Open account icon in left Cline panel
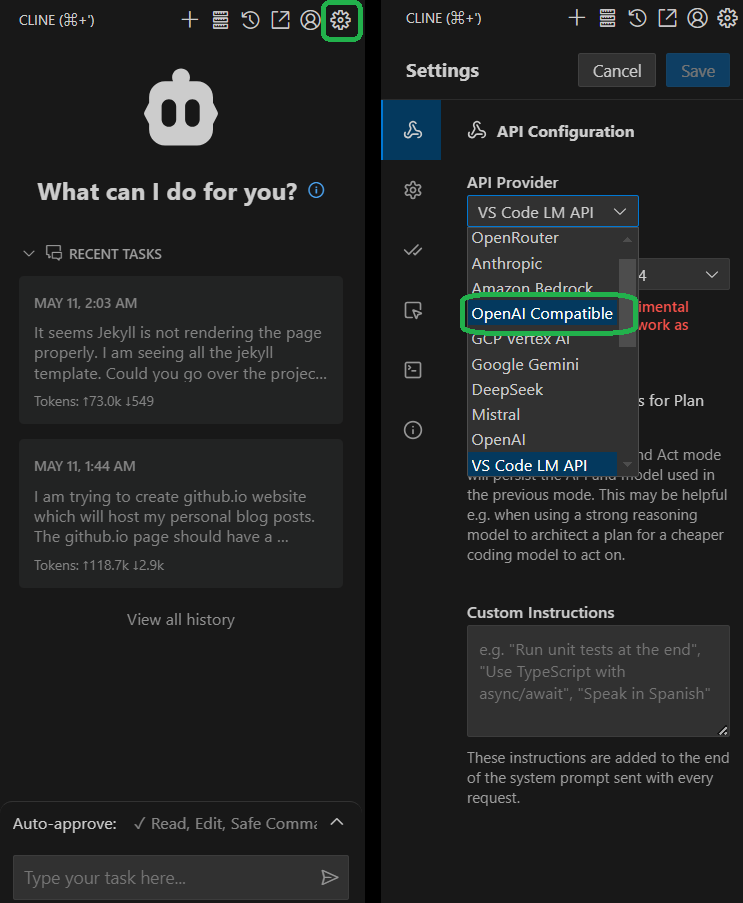This screenshot has width=743, height=903. 310,20
